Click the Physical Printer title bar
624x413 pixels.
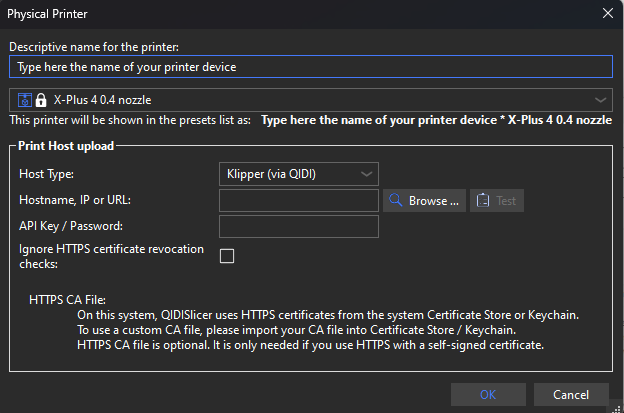[x=300, y=13]
